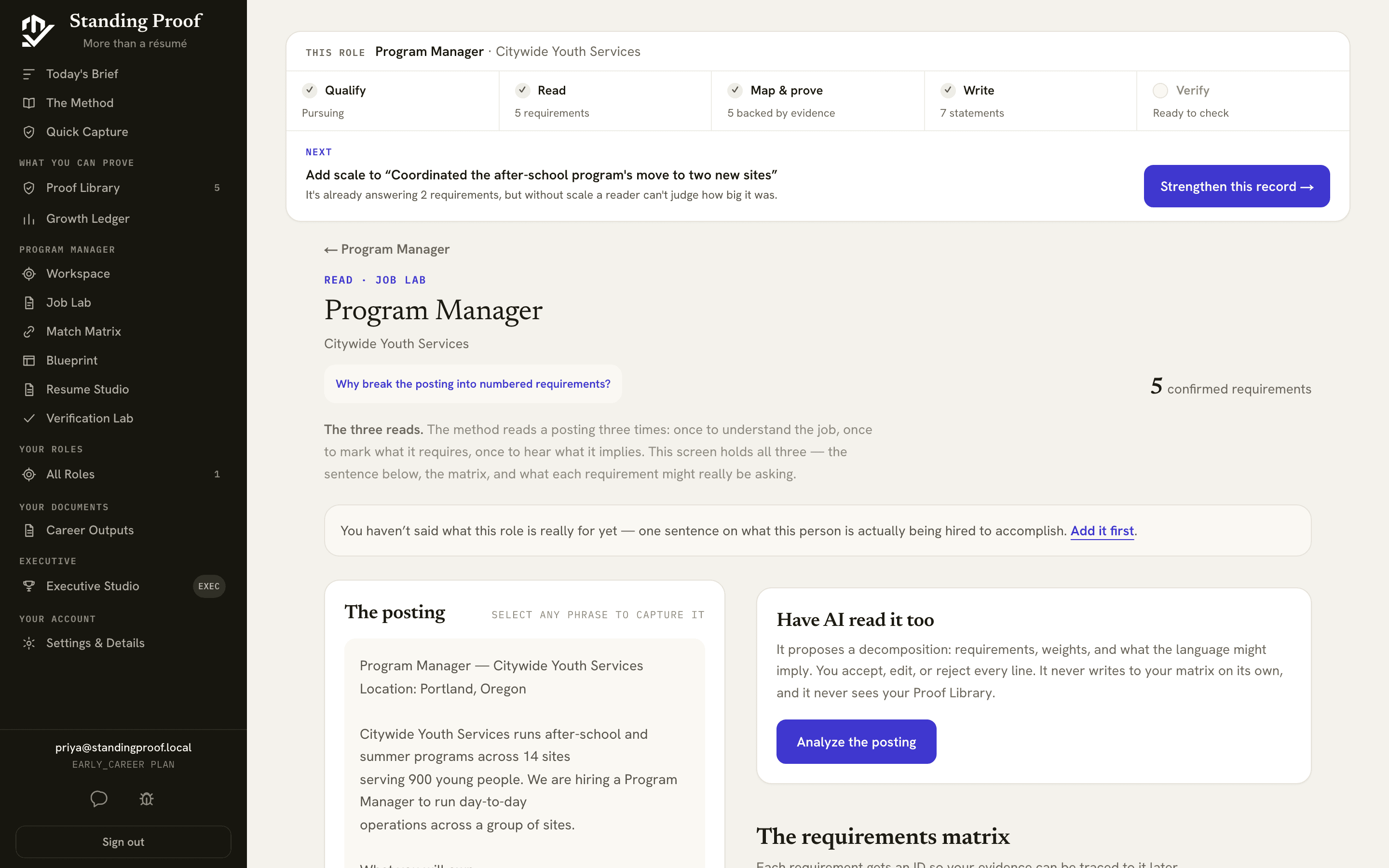Open The Method book icon
Viewport: 1389px width, 868px height.
pyautogui.click(x=29, y=103)
